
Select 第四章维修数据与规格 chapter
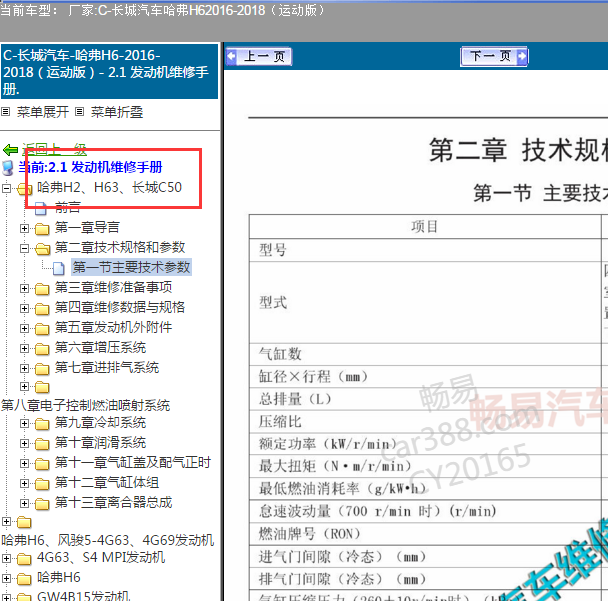(x=120, y=308)
